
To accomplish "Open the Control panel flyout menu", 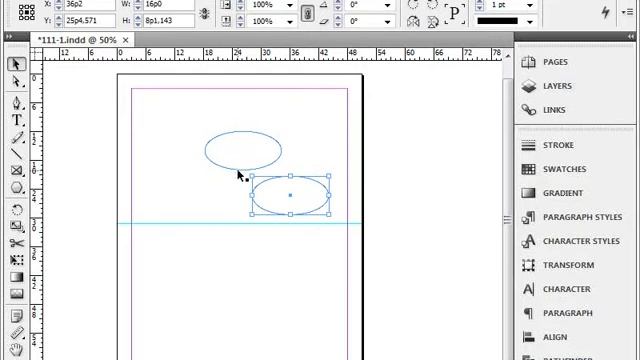I will click(x=627, y=13).
